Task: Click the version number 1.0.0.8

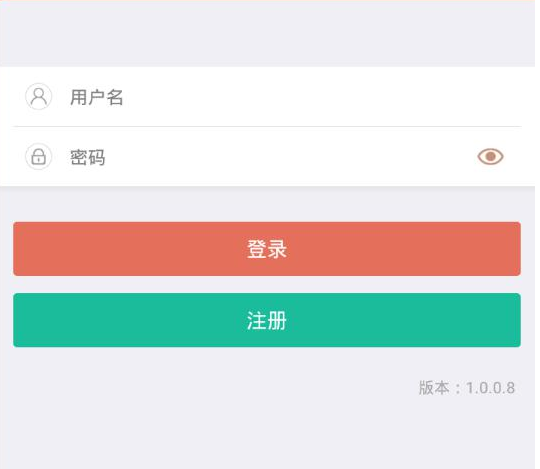Action: point(491,388)
